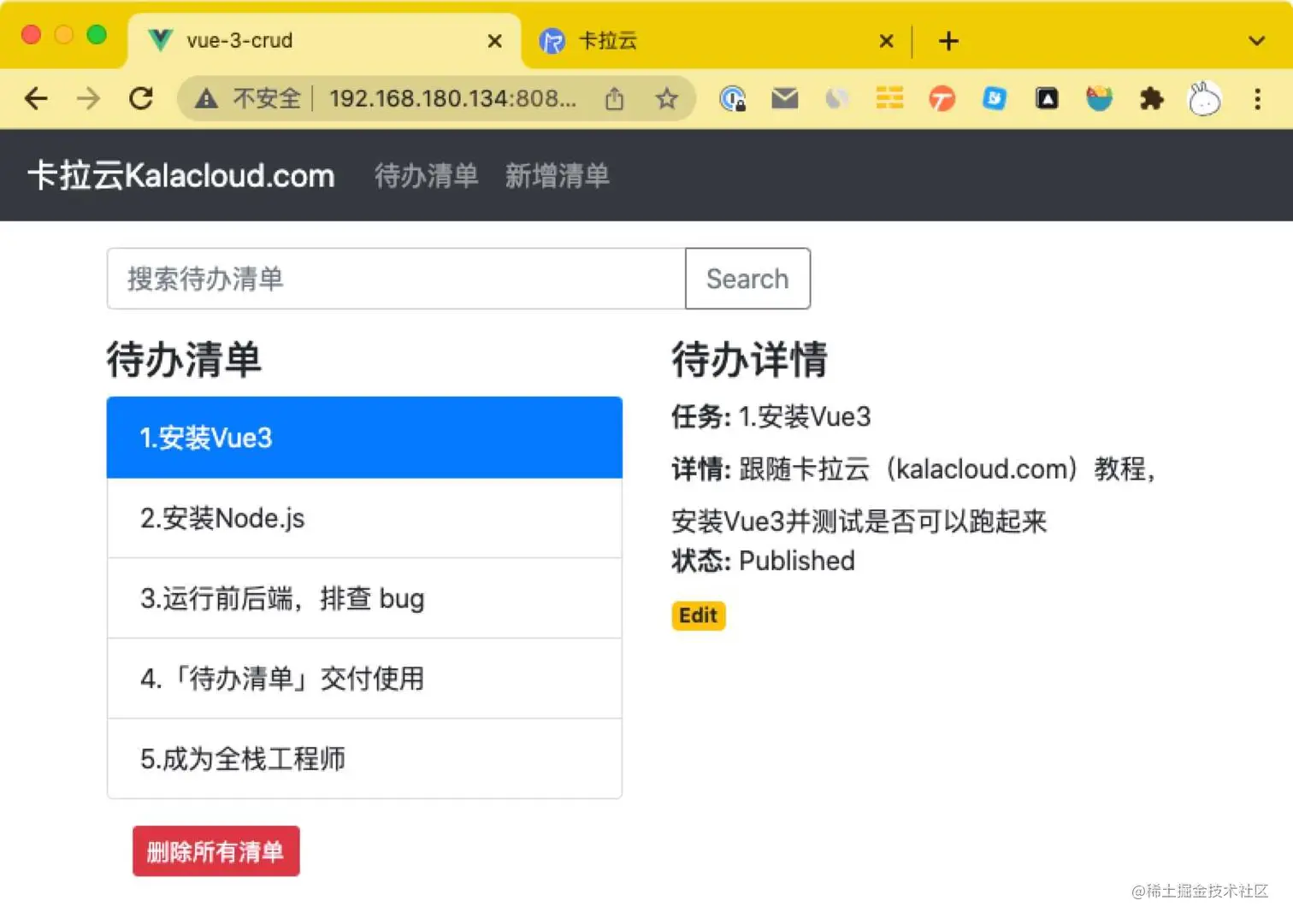
Task: Switch to the 卡拉云 browser tab
Action: pos(717,41)
